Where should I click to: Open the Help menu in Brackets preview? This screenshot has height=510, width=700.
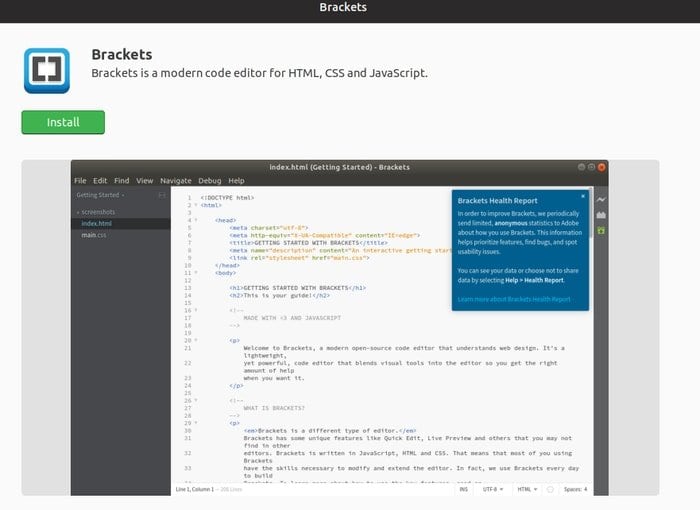point(236,180)
